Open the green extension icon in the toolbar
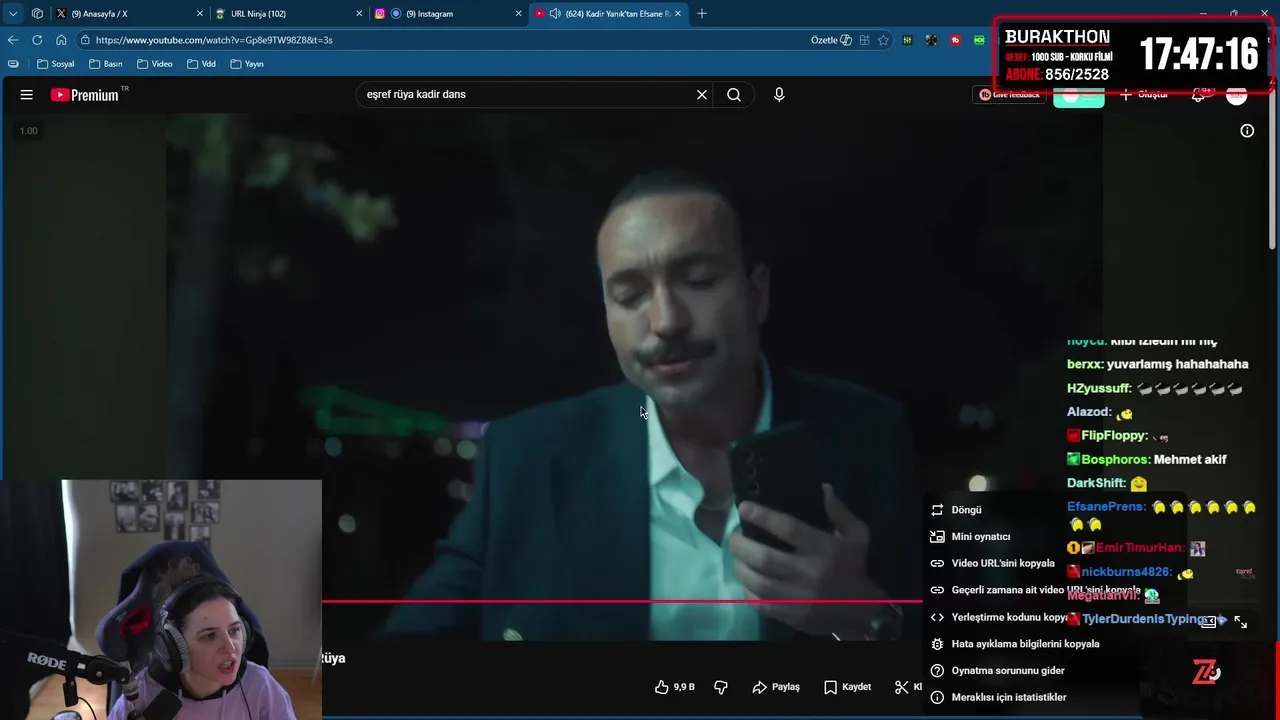Screen dimensions: 1280x720 point(979,40)
